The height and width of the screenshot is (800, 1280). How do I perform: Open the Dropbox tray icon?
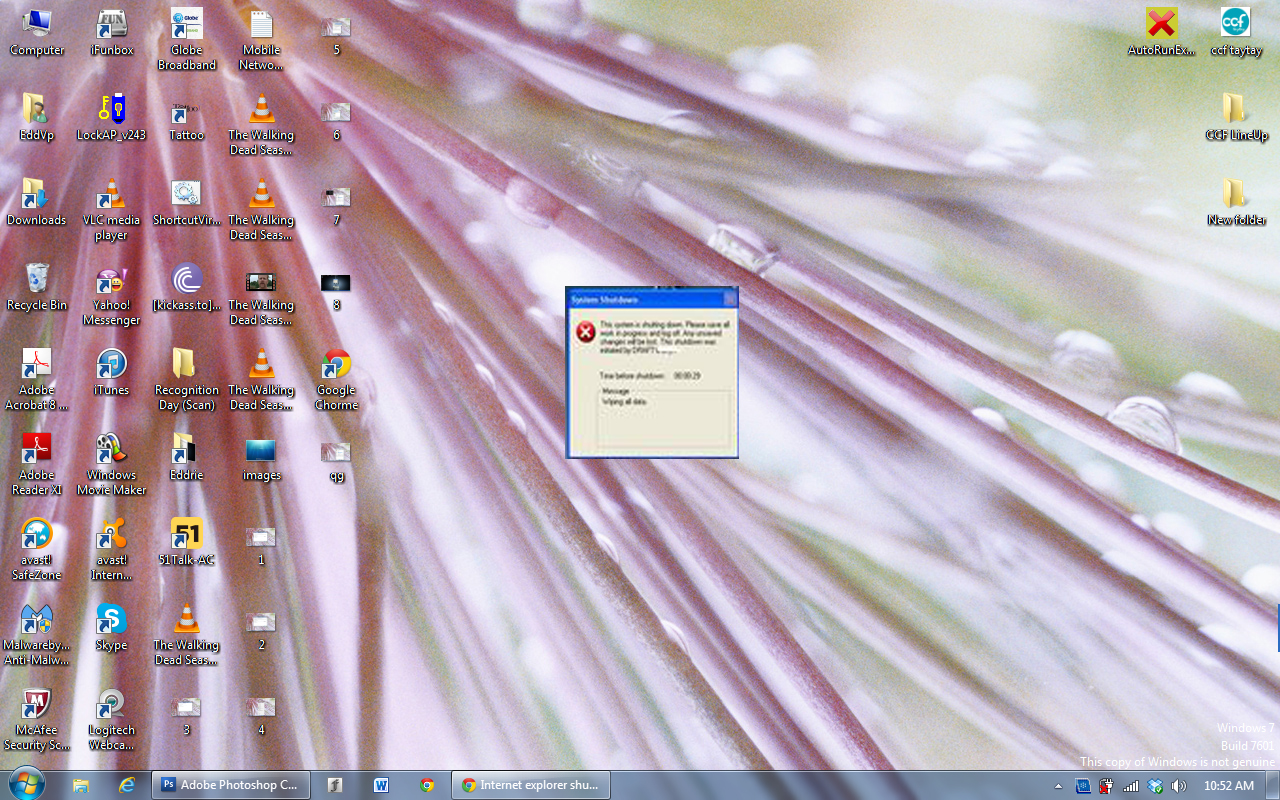1155,786
